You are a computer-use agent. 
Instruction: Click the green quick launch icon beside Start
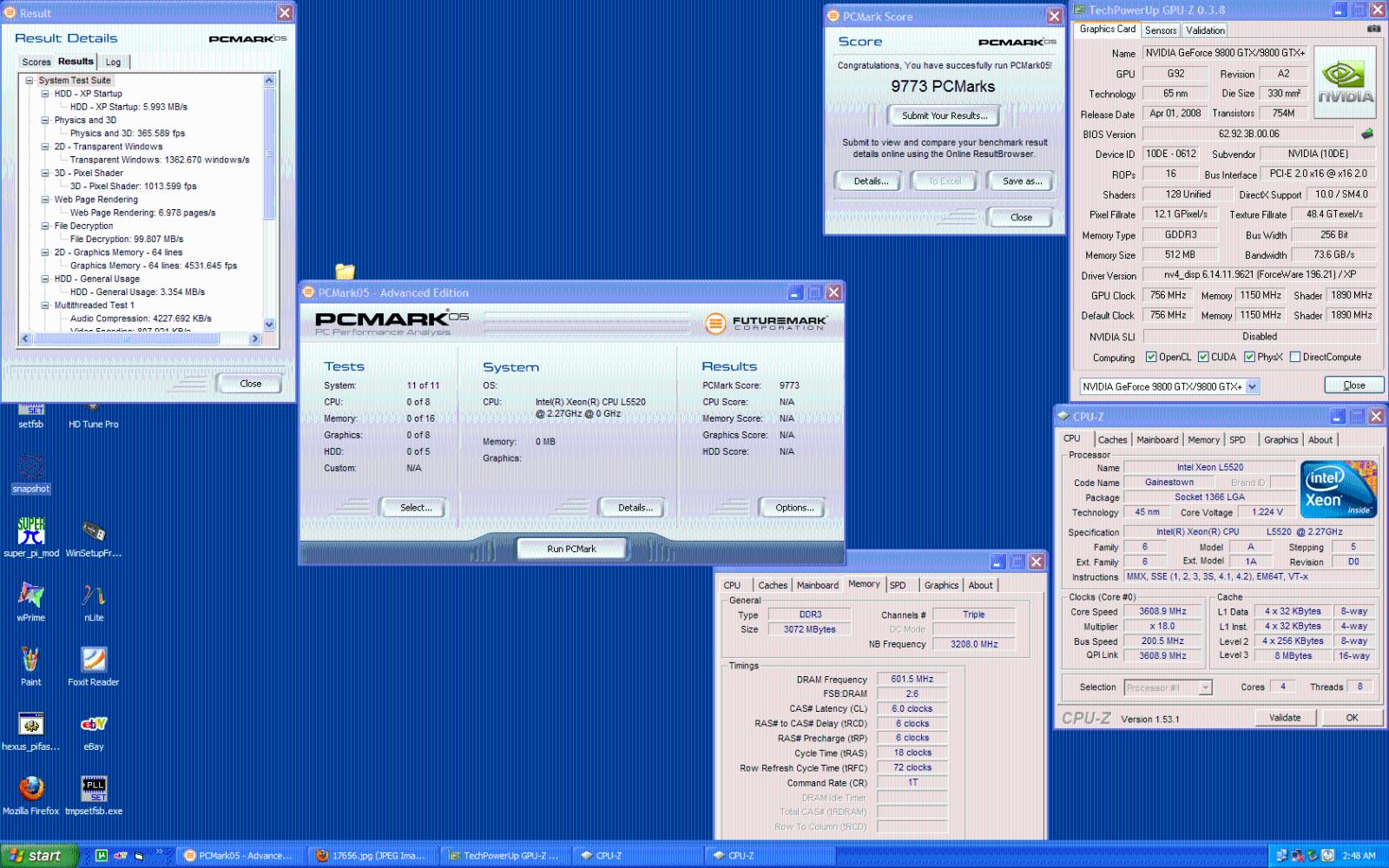(101, 855)
